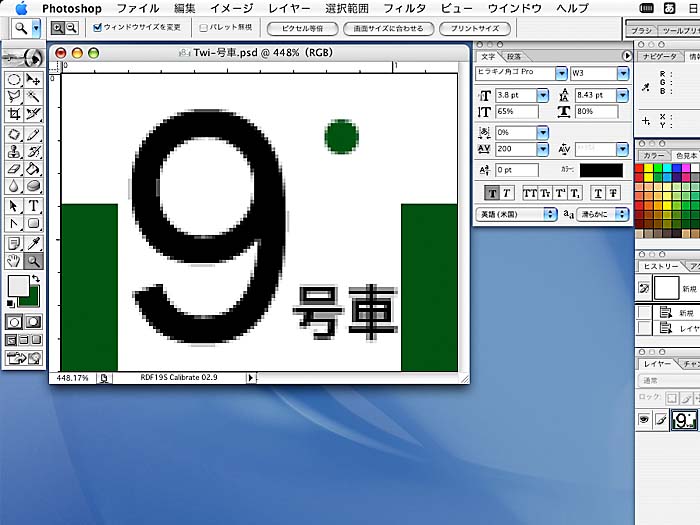Open the 8.43 pt leading dropdown
700x525 pixels.
pos(622,95)
